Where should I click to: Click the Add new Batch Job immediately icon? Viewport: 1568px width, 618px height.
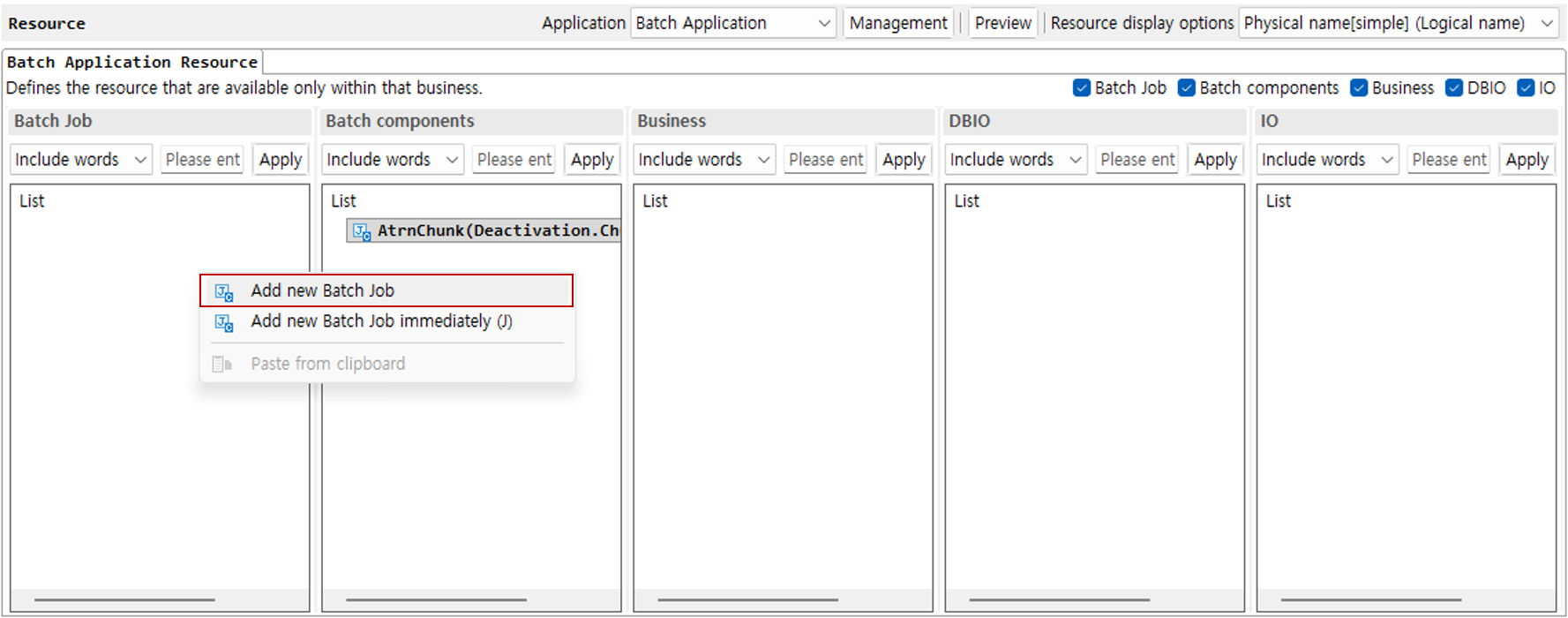coord(224,322)
